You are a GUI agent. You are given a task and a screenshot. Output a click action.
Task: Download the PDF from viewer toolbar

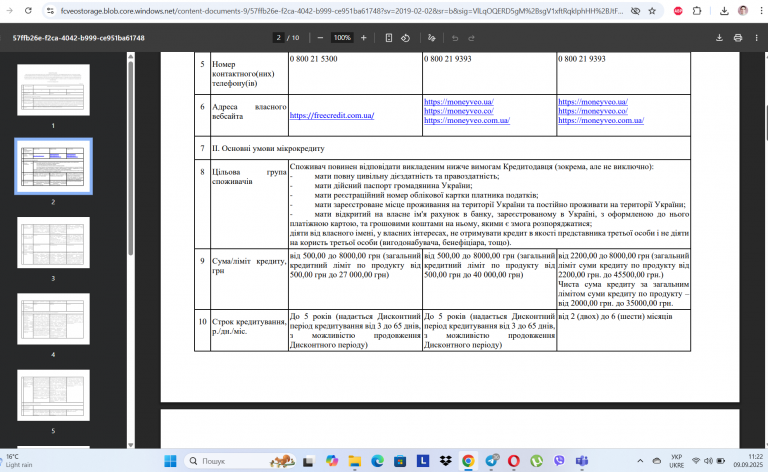(x=719, y=38)
